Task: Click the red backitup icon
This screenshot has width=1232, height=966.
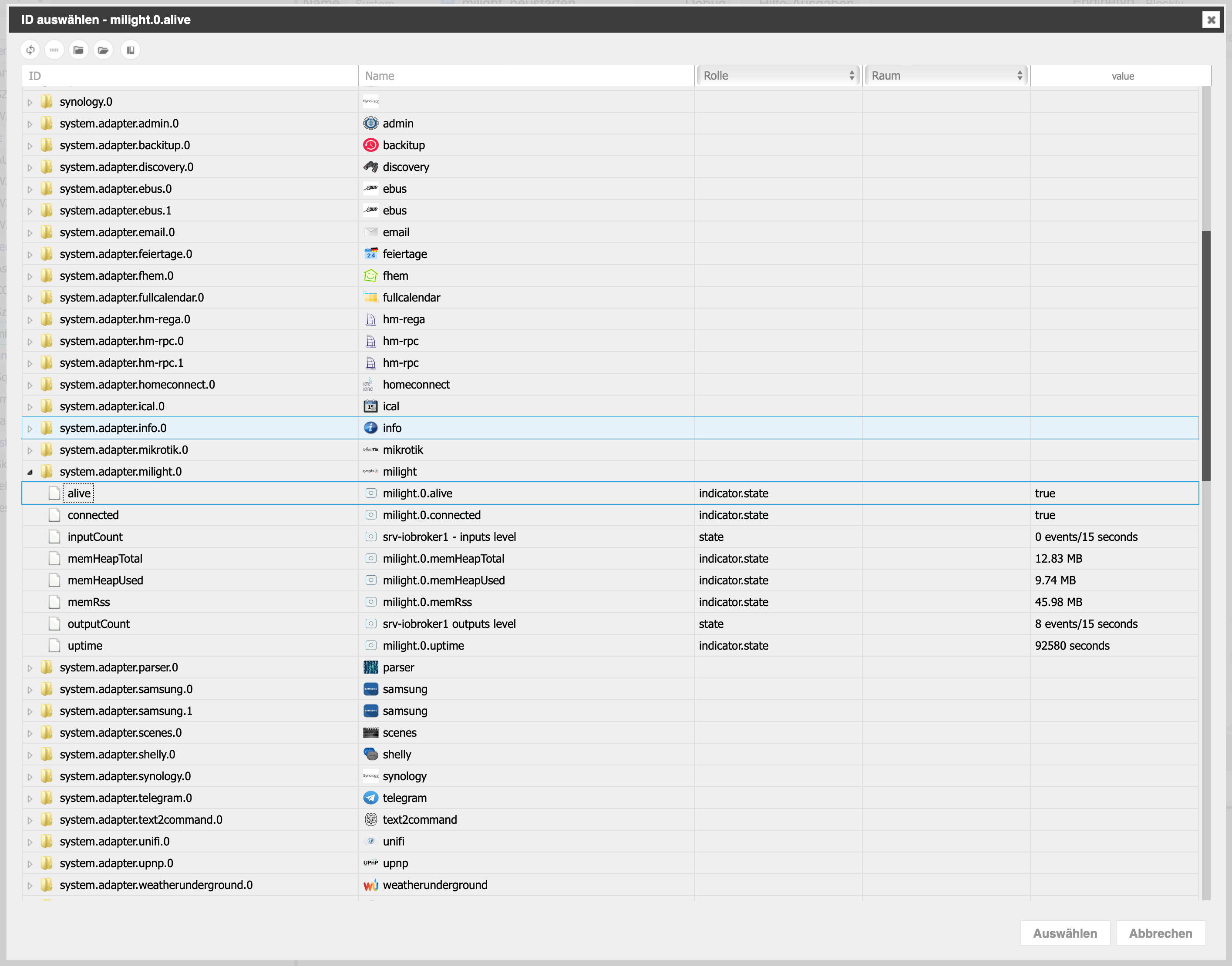Action: pos(370,145)
